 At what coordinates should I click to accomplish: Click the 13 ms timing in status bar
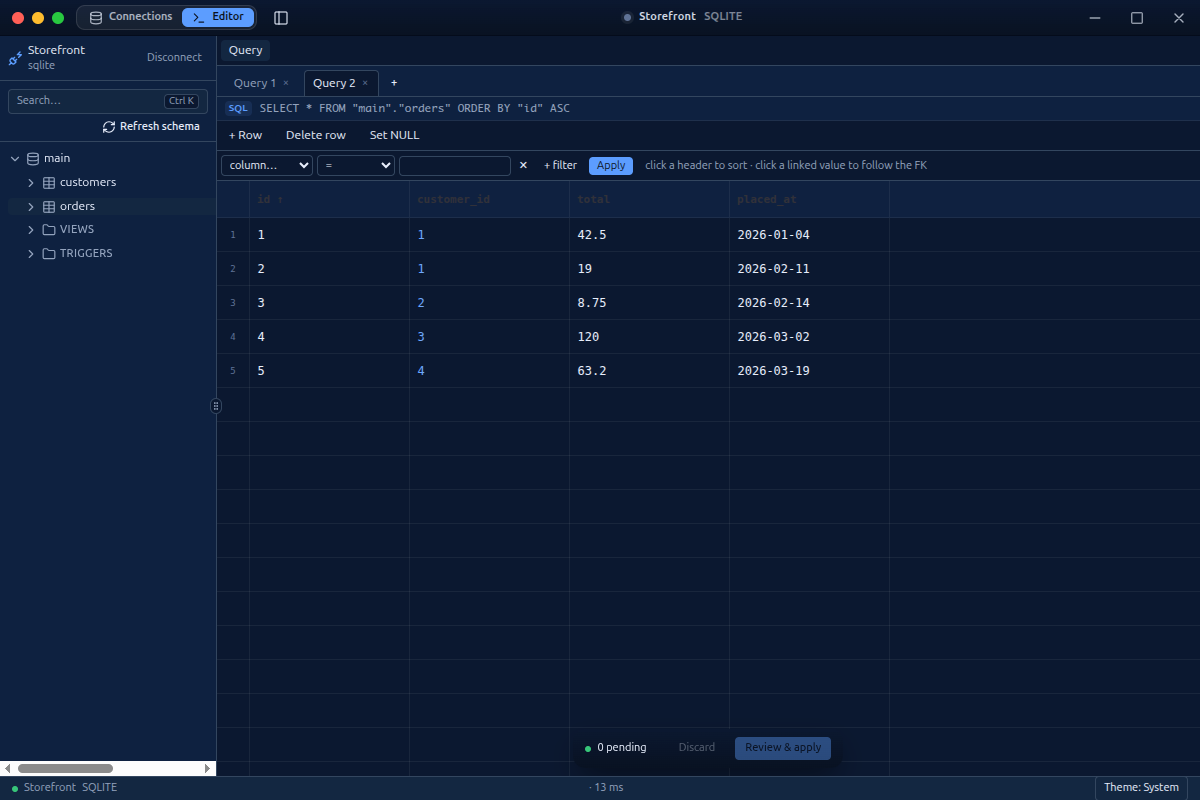(606, 788)
